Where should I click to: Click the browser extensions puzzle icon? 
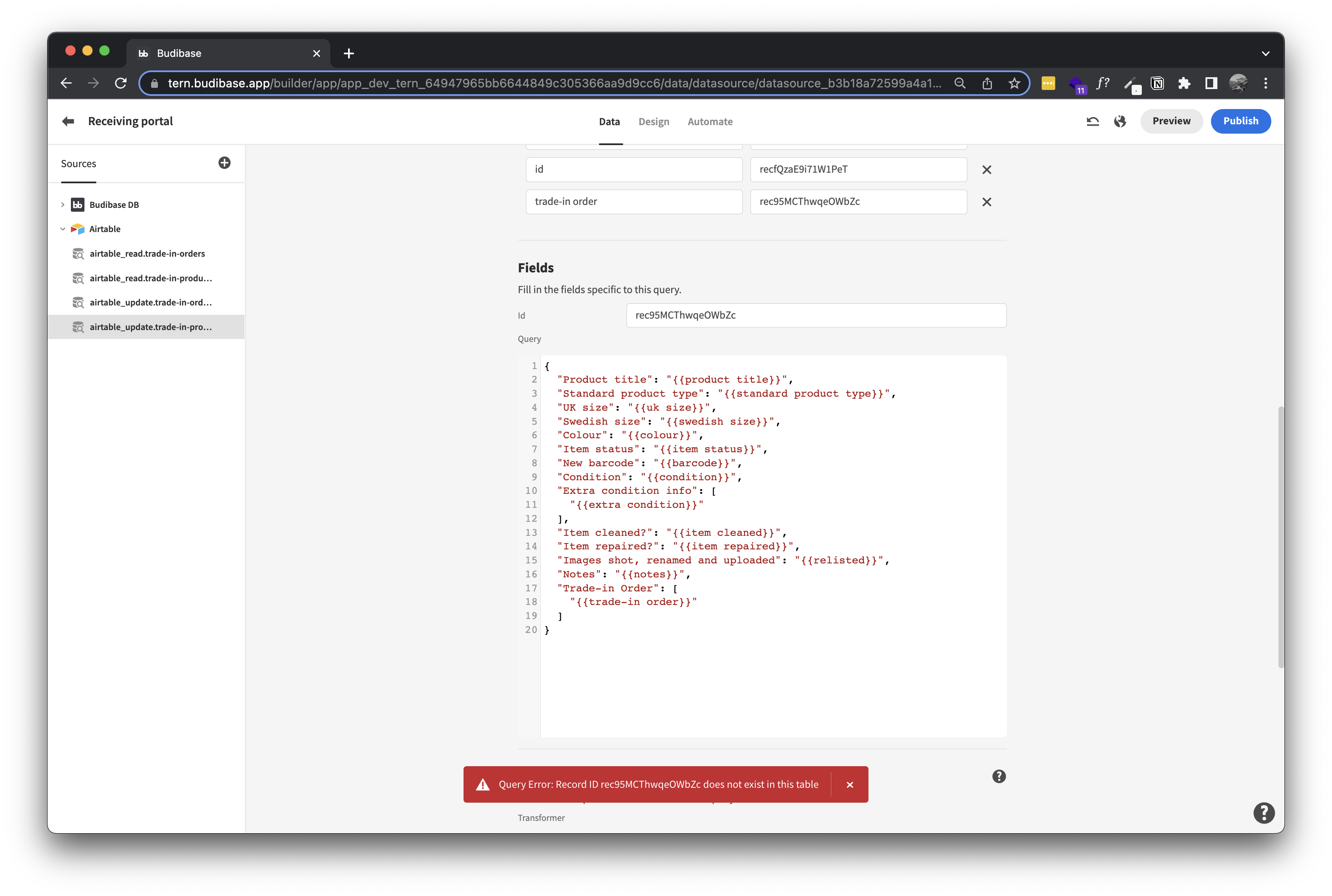pyautogui.click(x=1183, y=83)
